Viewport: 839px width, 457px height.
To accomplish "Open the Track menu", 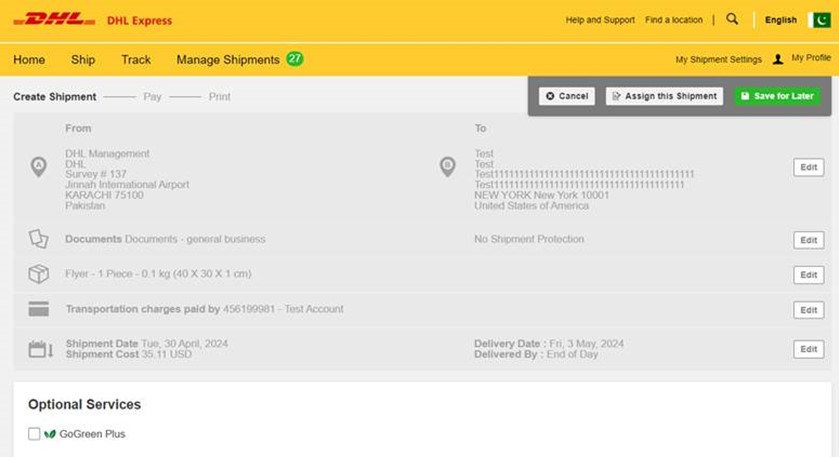I will (x=136, y=59).
